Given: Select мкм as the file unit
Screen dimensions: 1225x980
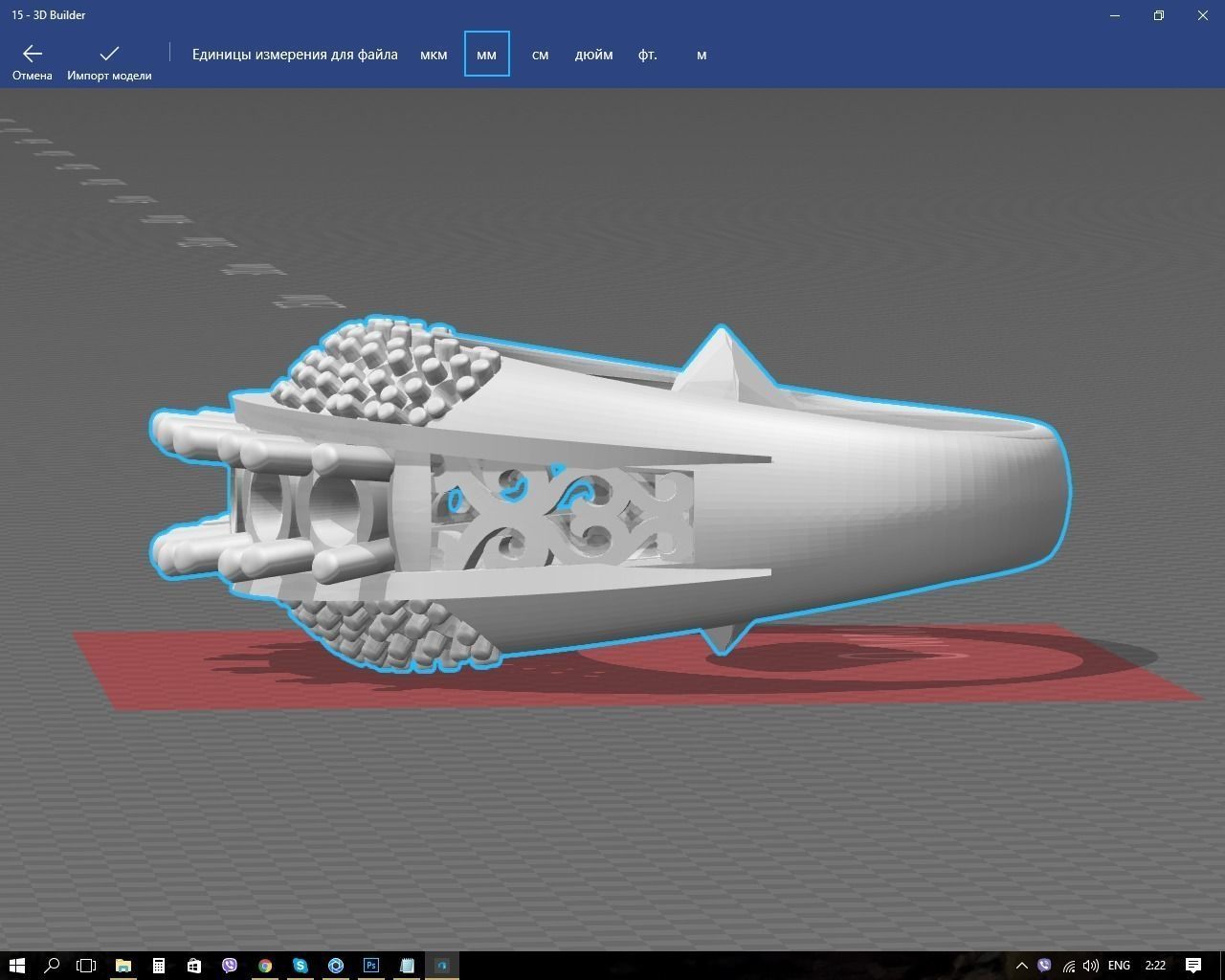Looking at the screenshot, I should pyautogui.click(x=434, y=55).
